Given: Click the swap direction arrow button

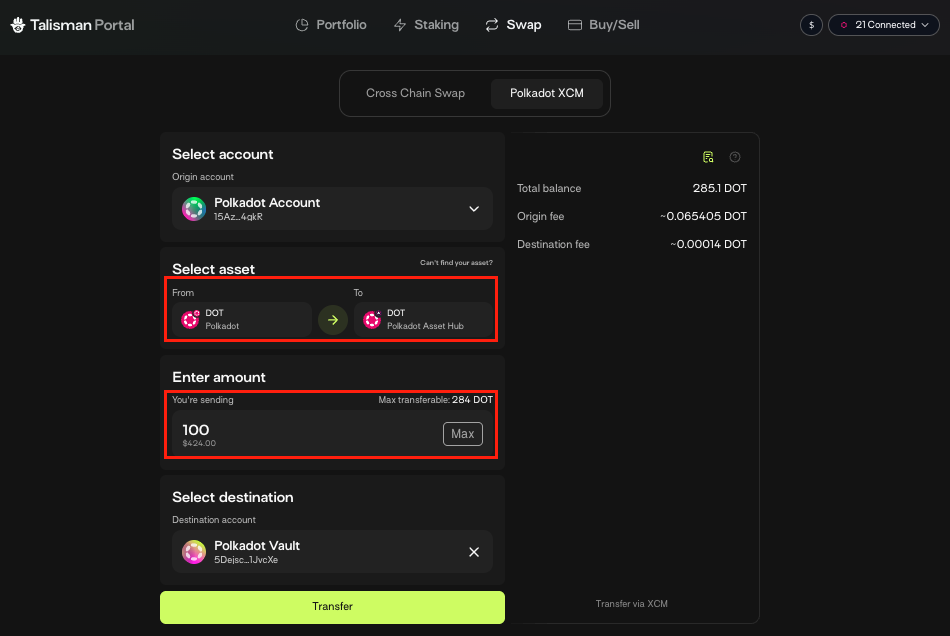Looking at the screenshot, I should click(333, 320).
